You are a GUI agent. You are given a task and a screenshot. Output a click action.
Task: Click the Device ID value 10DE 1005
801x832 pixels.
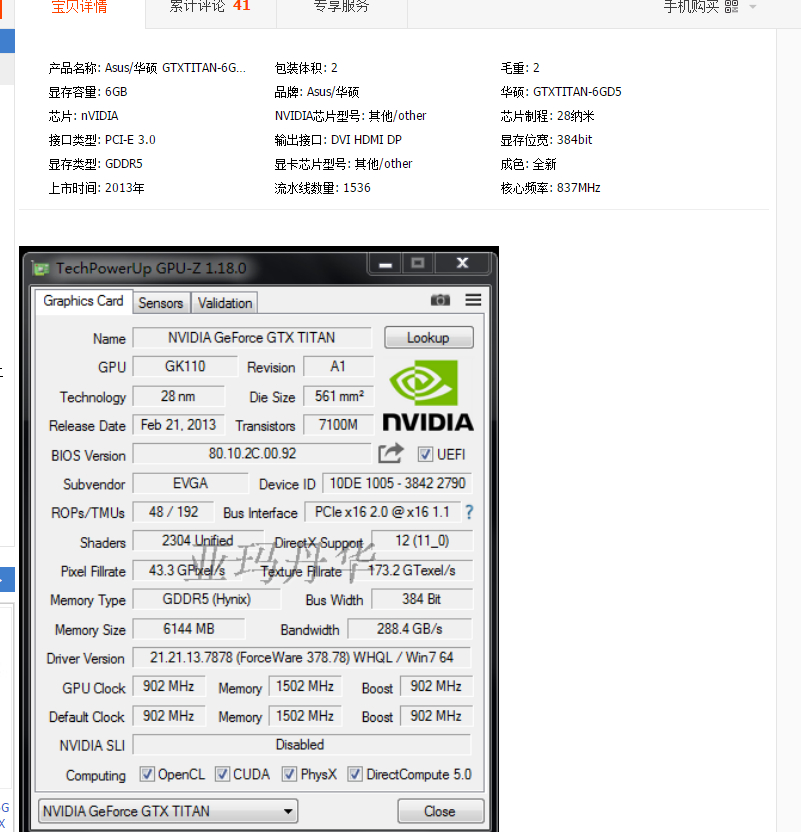coord(397,483)
